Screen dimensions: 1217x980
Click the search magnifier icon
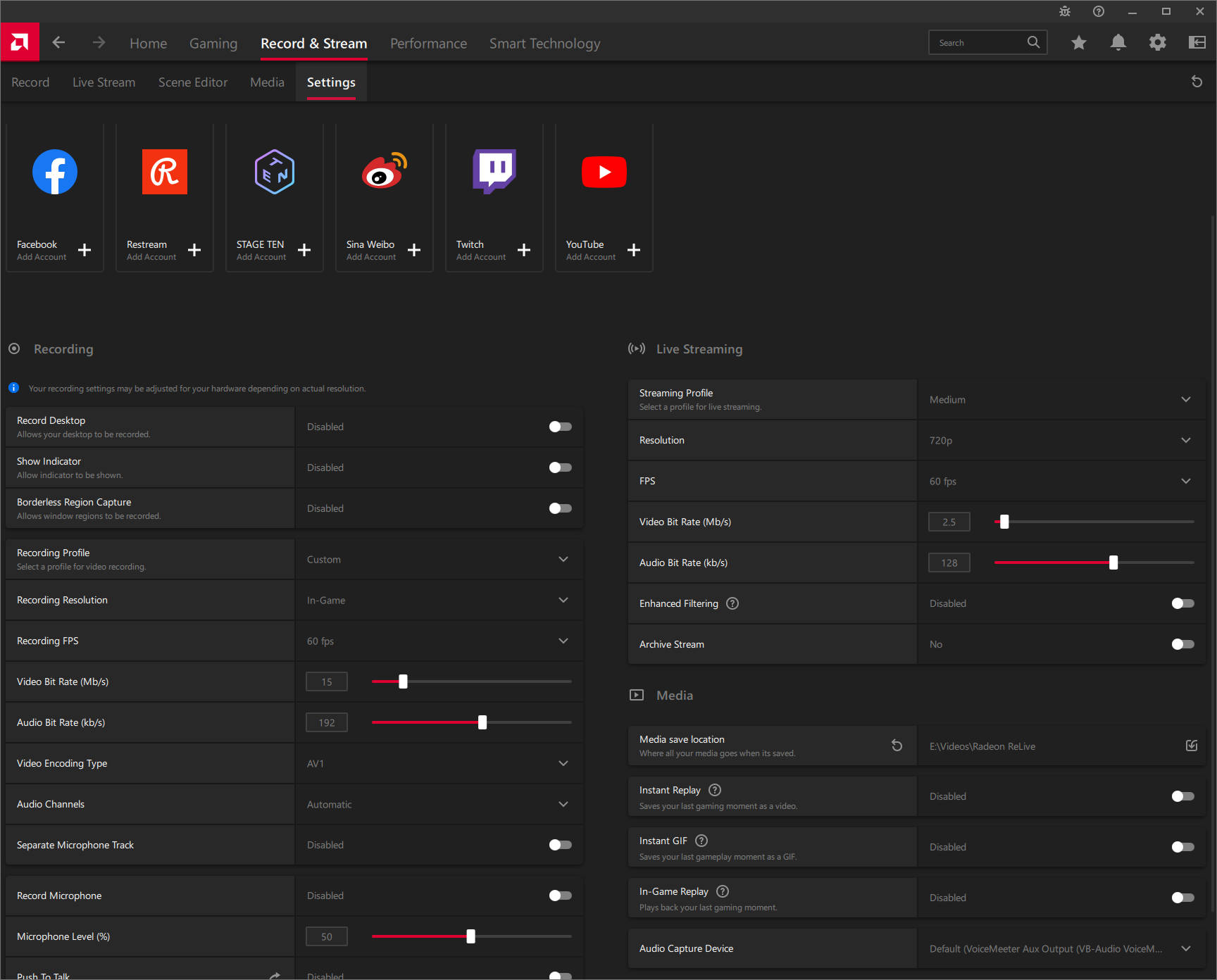click(1033, 42)
